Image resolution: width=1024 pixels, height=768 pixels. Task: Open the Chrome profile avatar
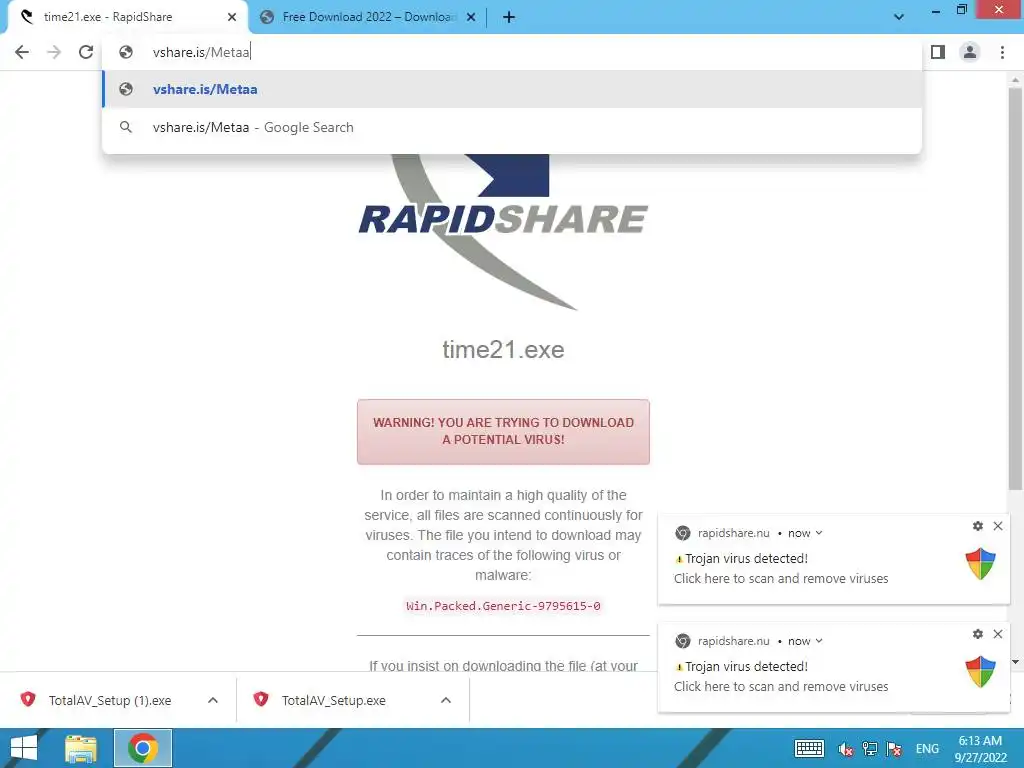[x=970, y=52]
